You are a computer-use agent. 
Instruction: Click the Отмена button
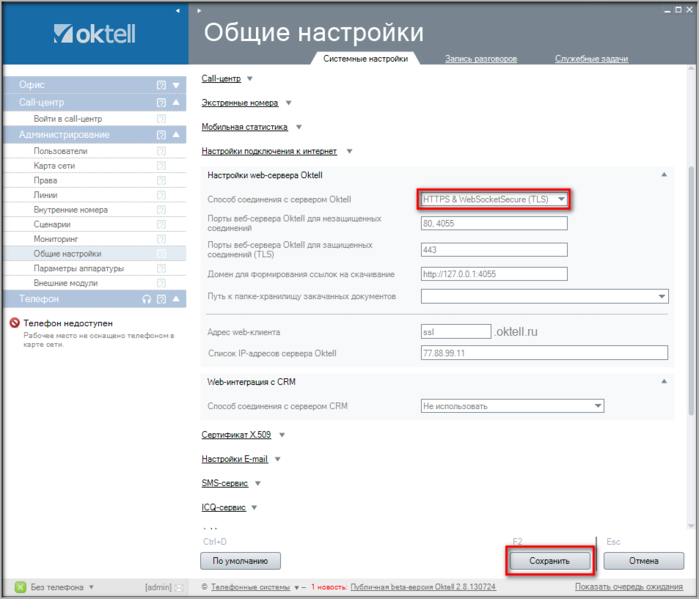pos(644,561)
